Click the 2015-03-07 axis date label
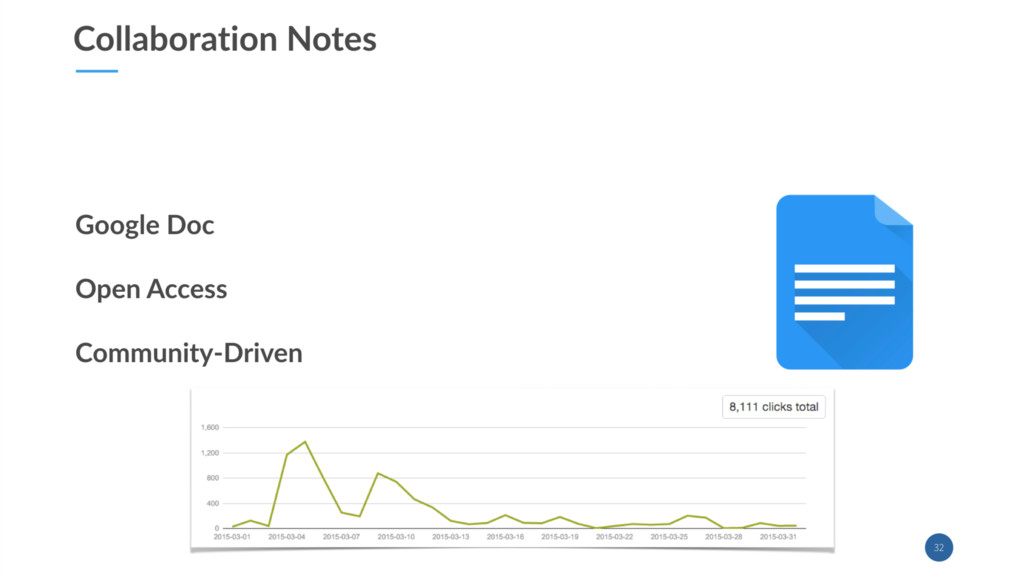The image size is (1024, 576). (x=341, y=537)
